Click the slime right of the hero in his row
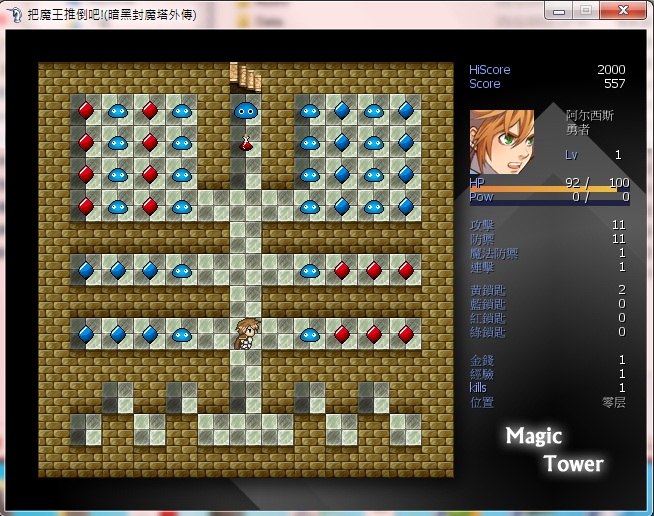 pyautogui.click(x=310, y=335)
